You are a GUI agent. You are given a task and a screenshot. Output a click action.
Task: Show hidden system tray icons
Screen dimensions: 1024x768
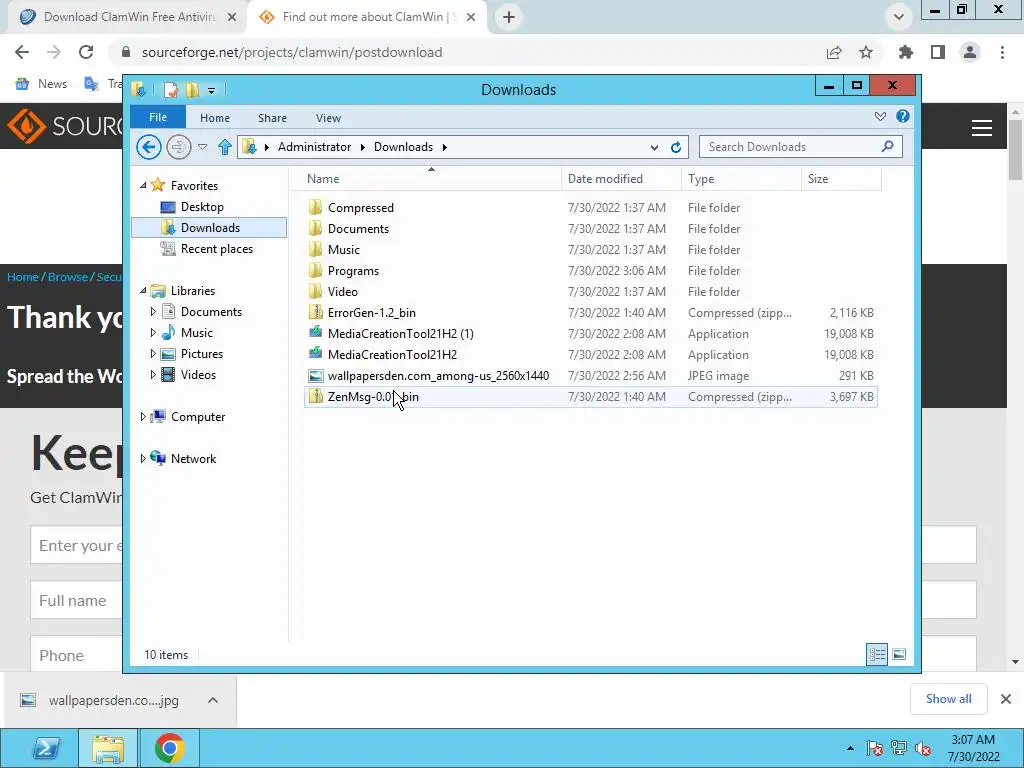(850, 748)
